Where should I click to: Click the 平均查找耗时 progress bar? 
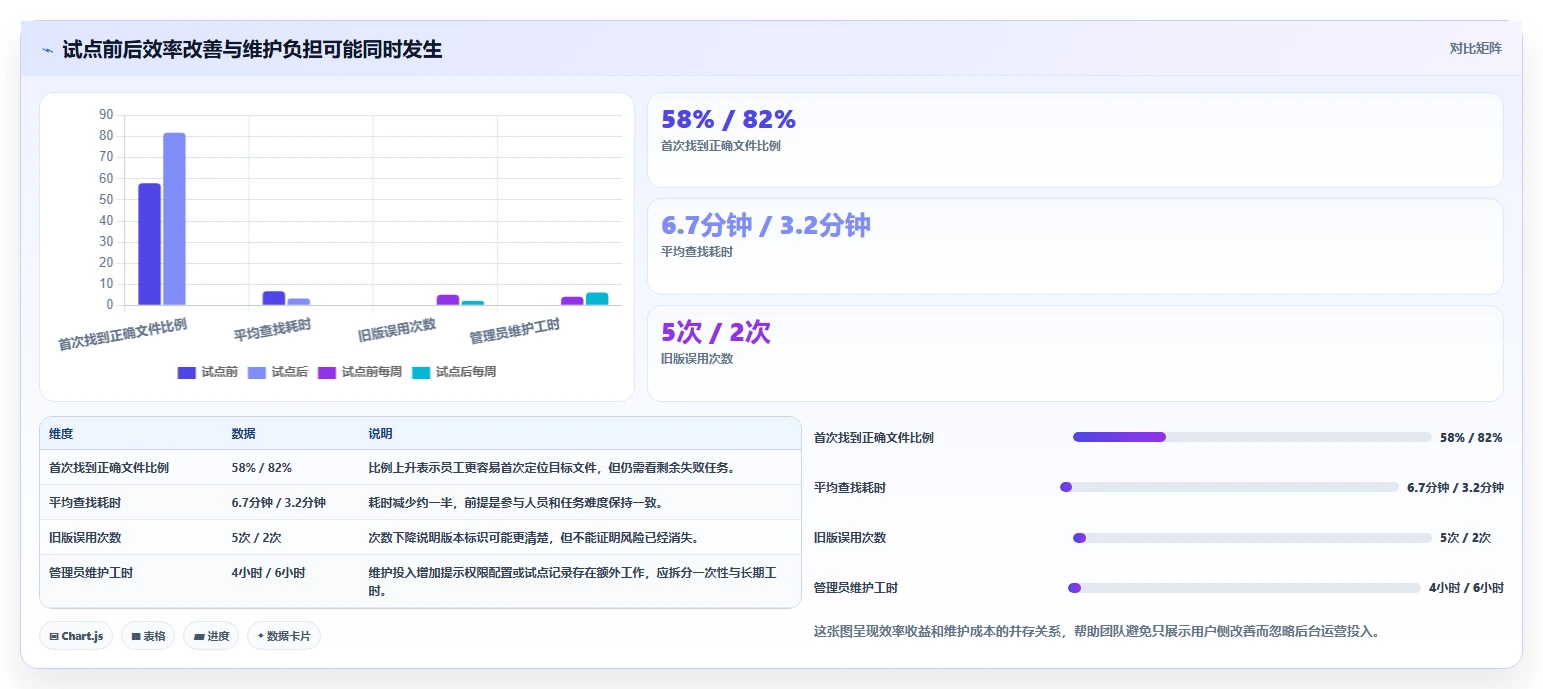[1229, 487]
